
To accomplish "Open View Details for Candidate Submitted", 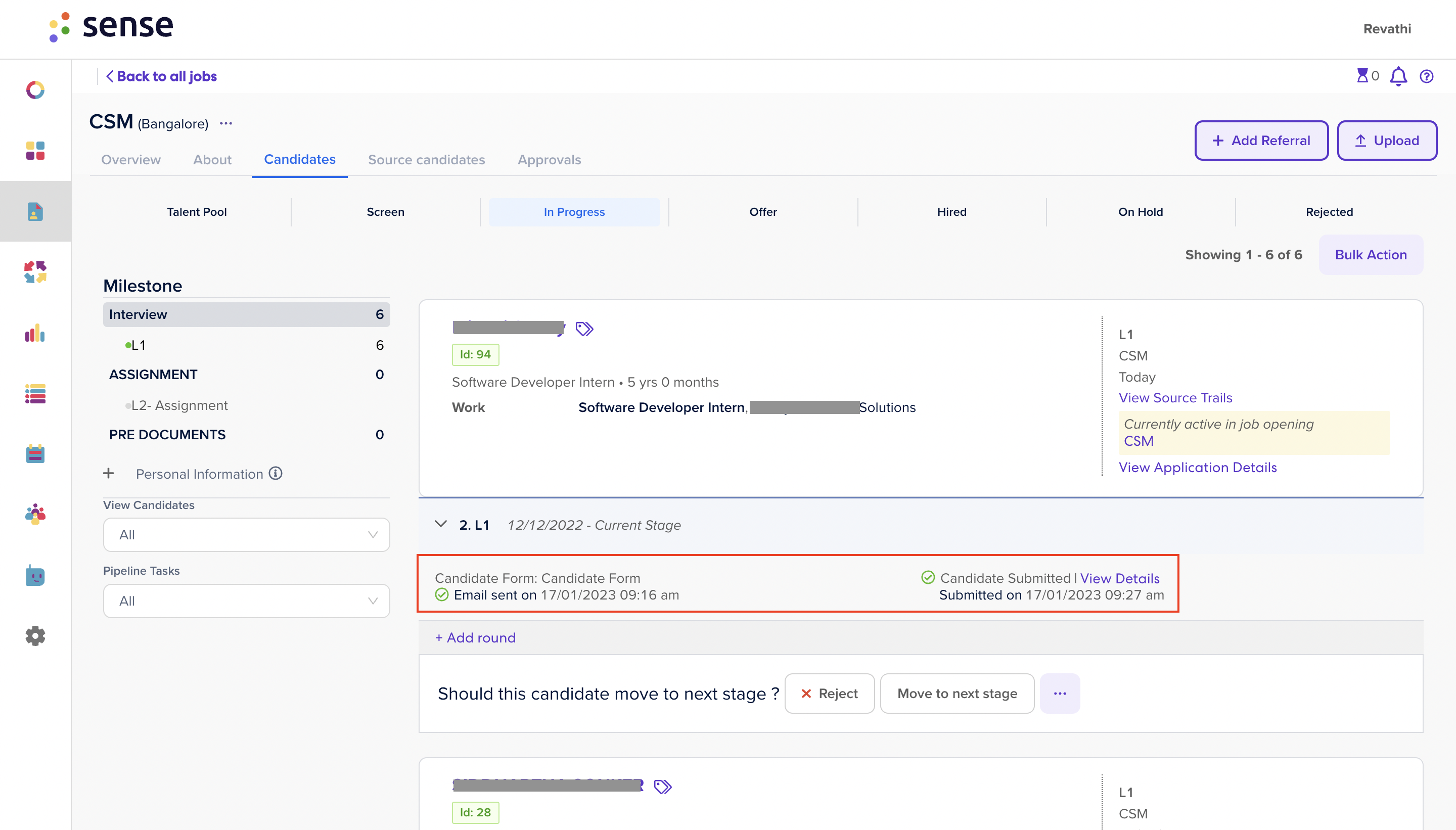I will (x=1120, y=579).
